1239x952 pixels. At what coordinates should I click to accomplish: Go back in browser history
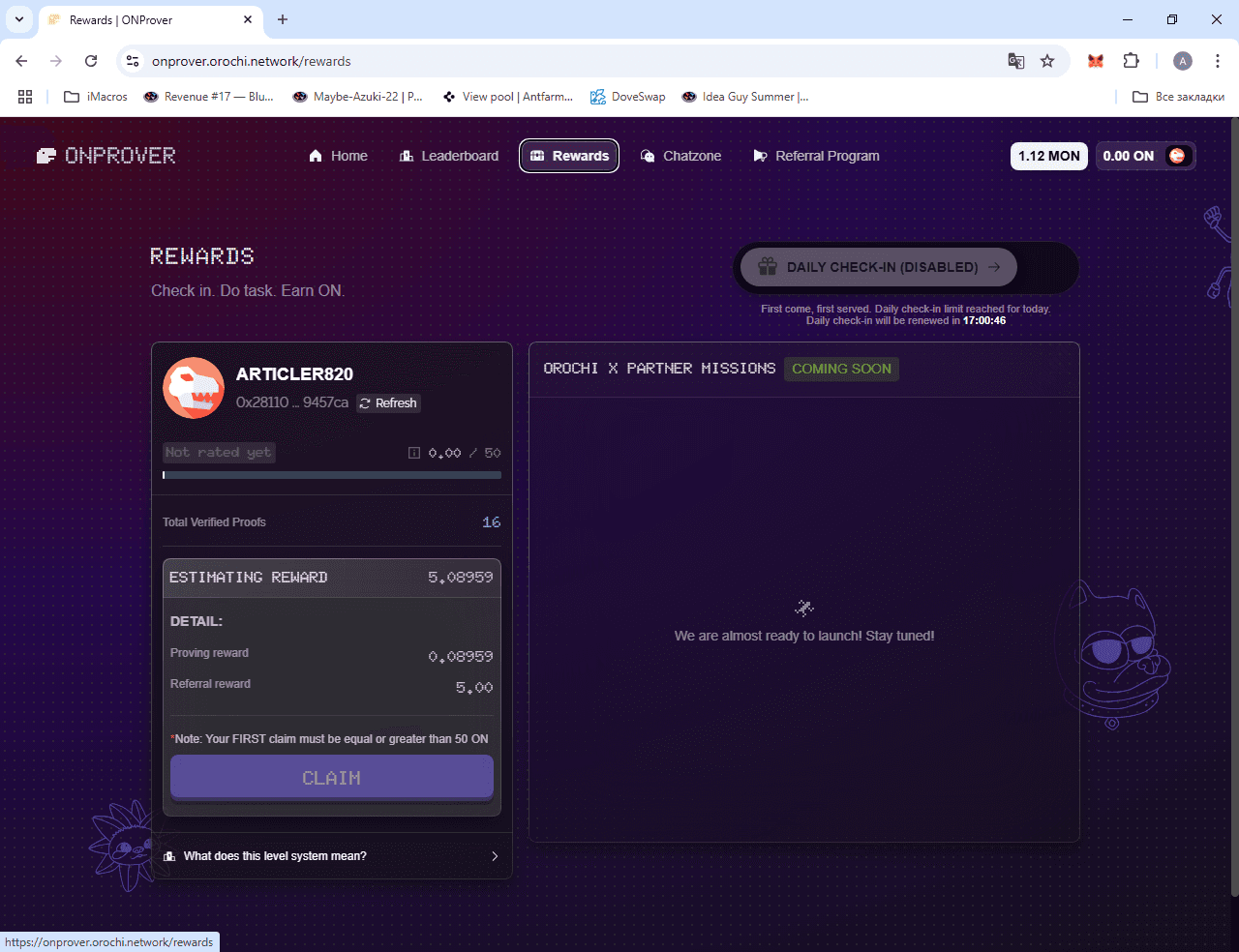(x=21, y=61)
